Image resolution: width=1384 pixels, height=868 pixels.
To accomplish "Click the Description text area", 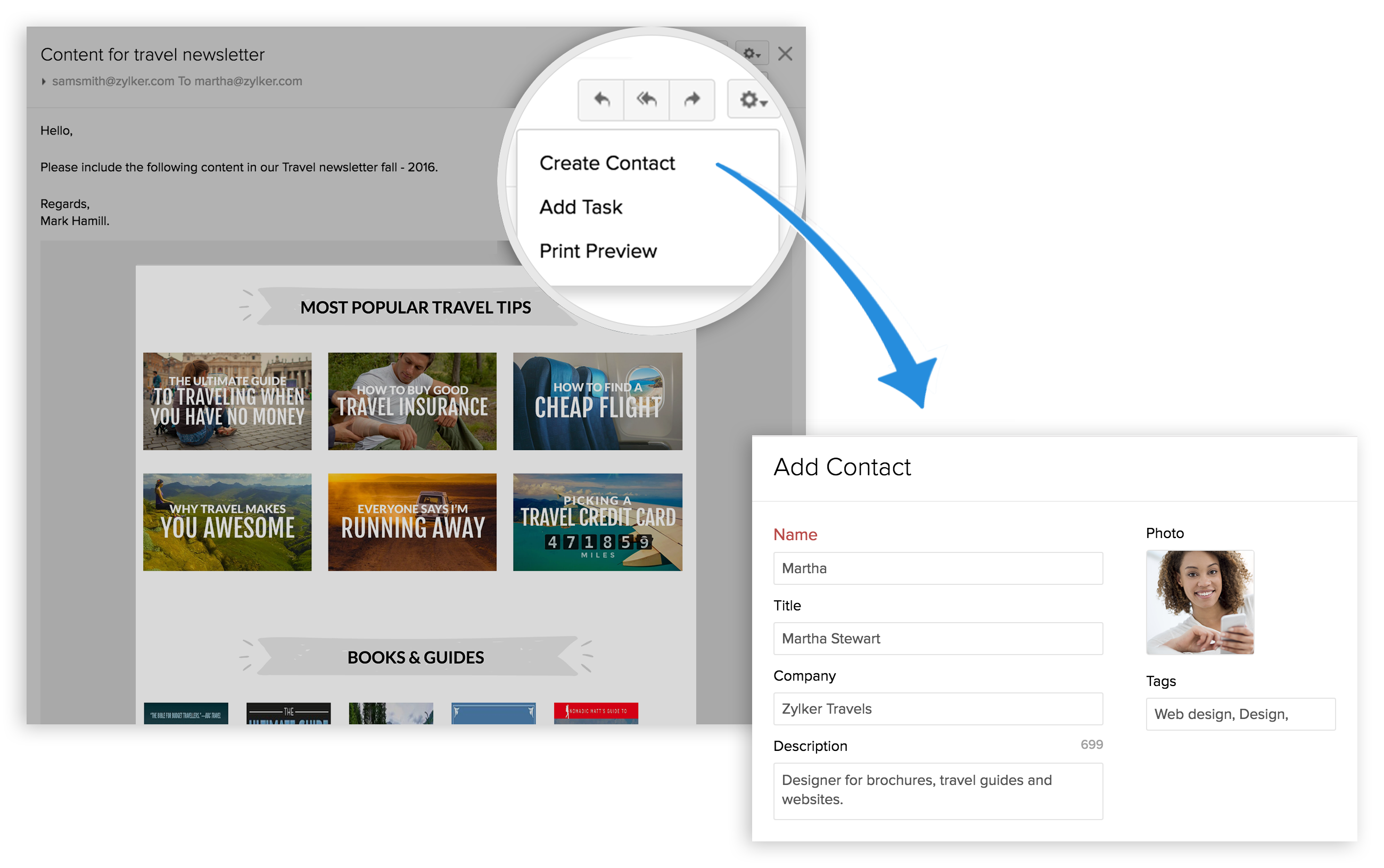I will [x=937, y=790].
